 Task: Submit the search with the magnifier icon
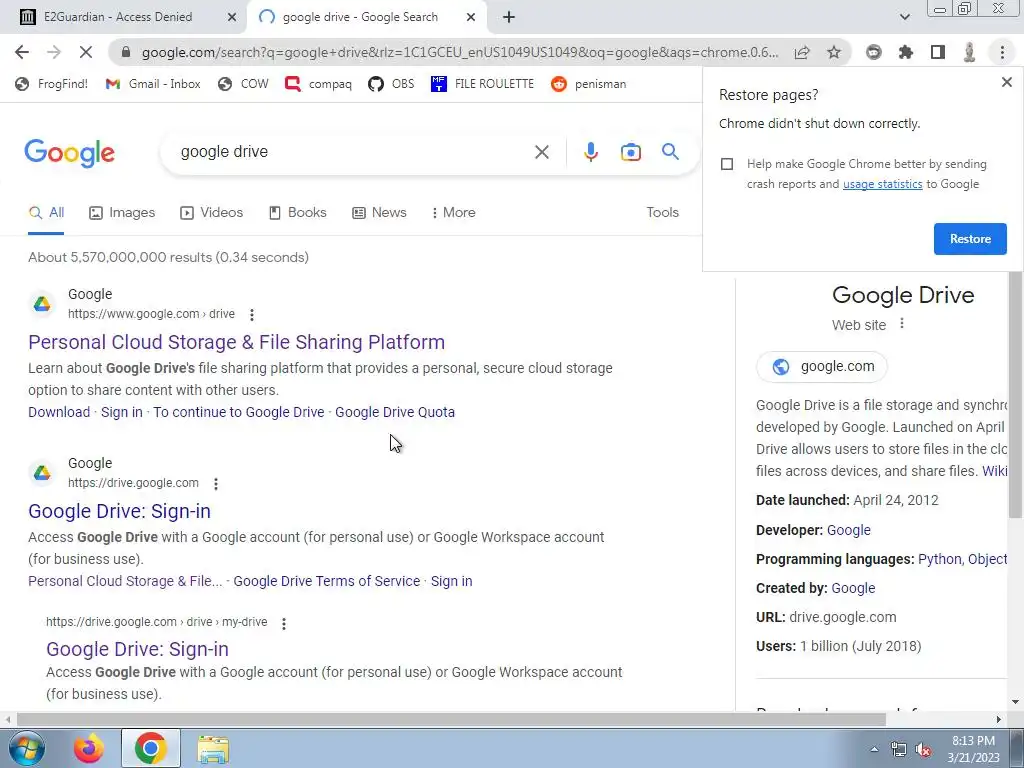(670, 152)
